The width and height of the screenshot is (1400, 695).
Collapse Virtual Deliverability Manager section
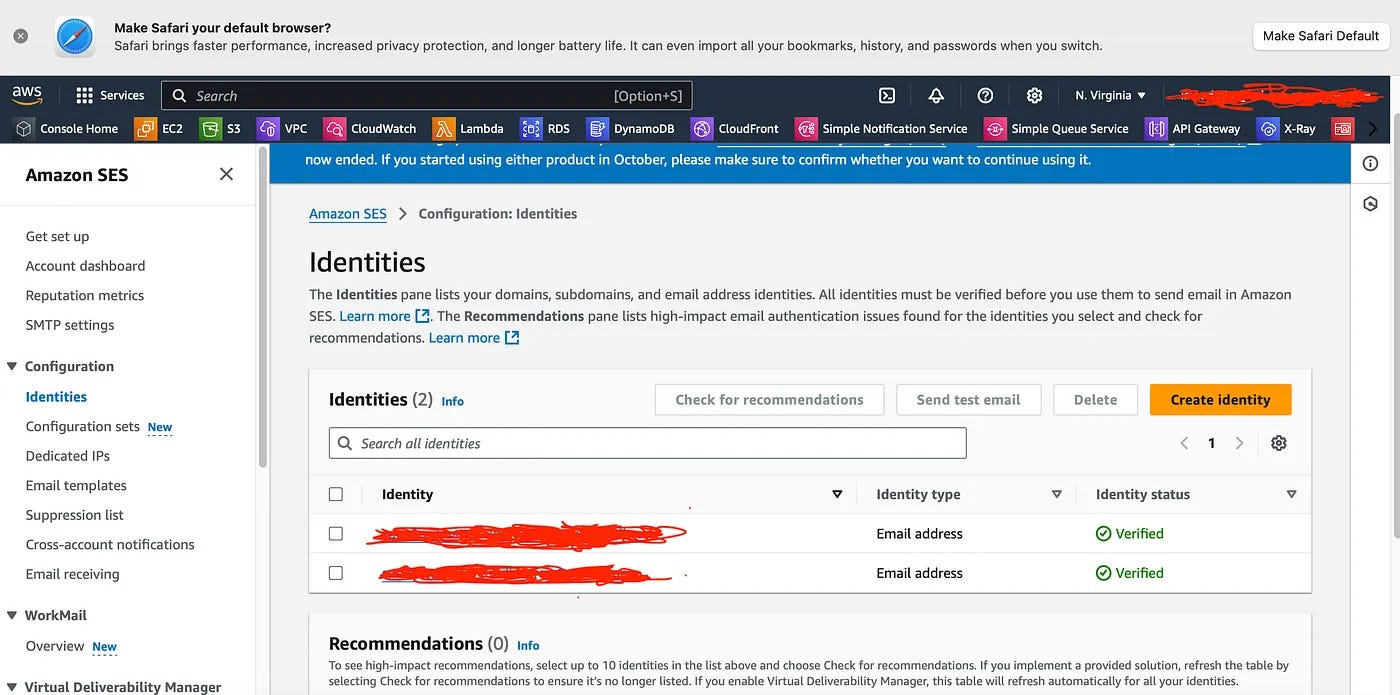pos(12,687)
